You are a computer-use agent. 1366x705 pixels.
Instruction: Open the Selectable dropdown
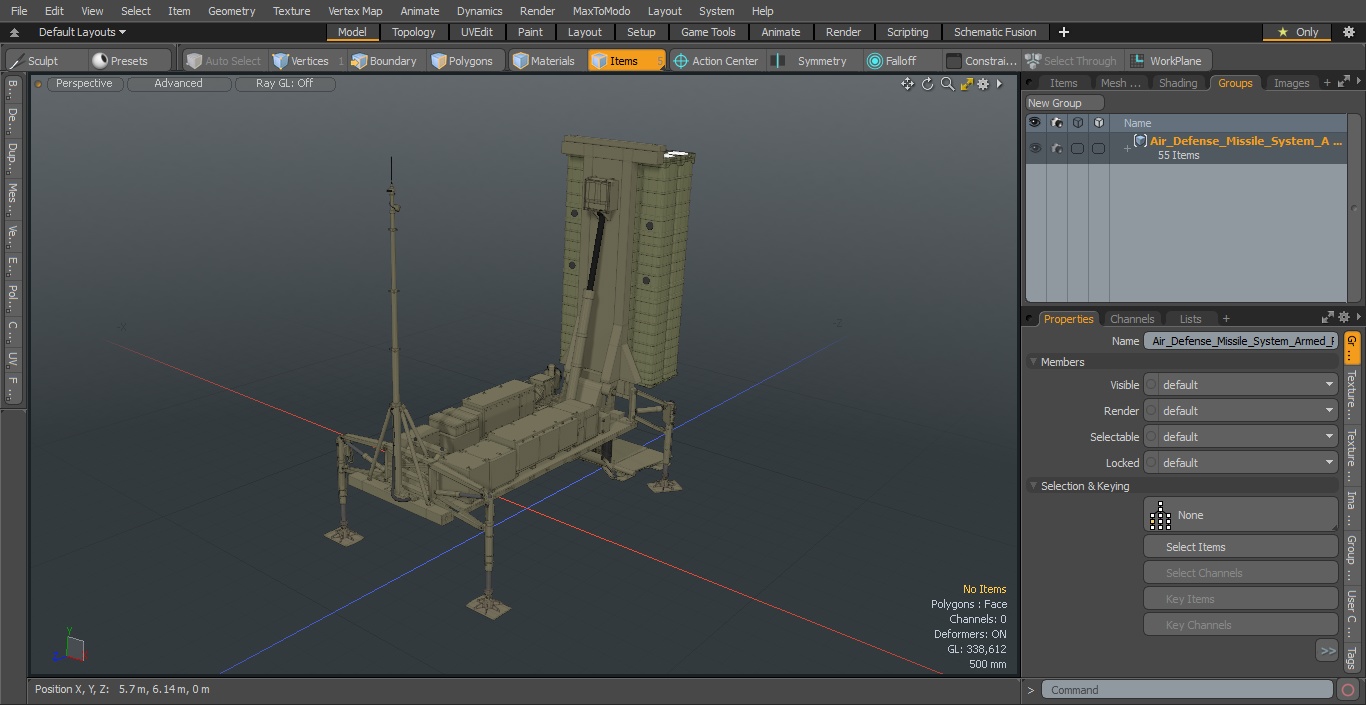(1240, 437)
